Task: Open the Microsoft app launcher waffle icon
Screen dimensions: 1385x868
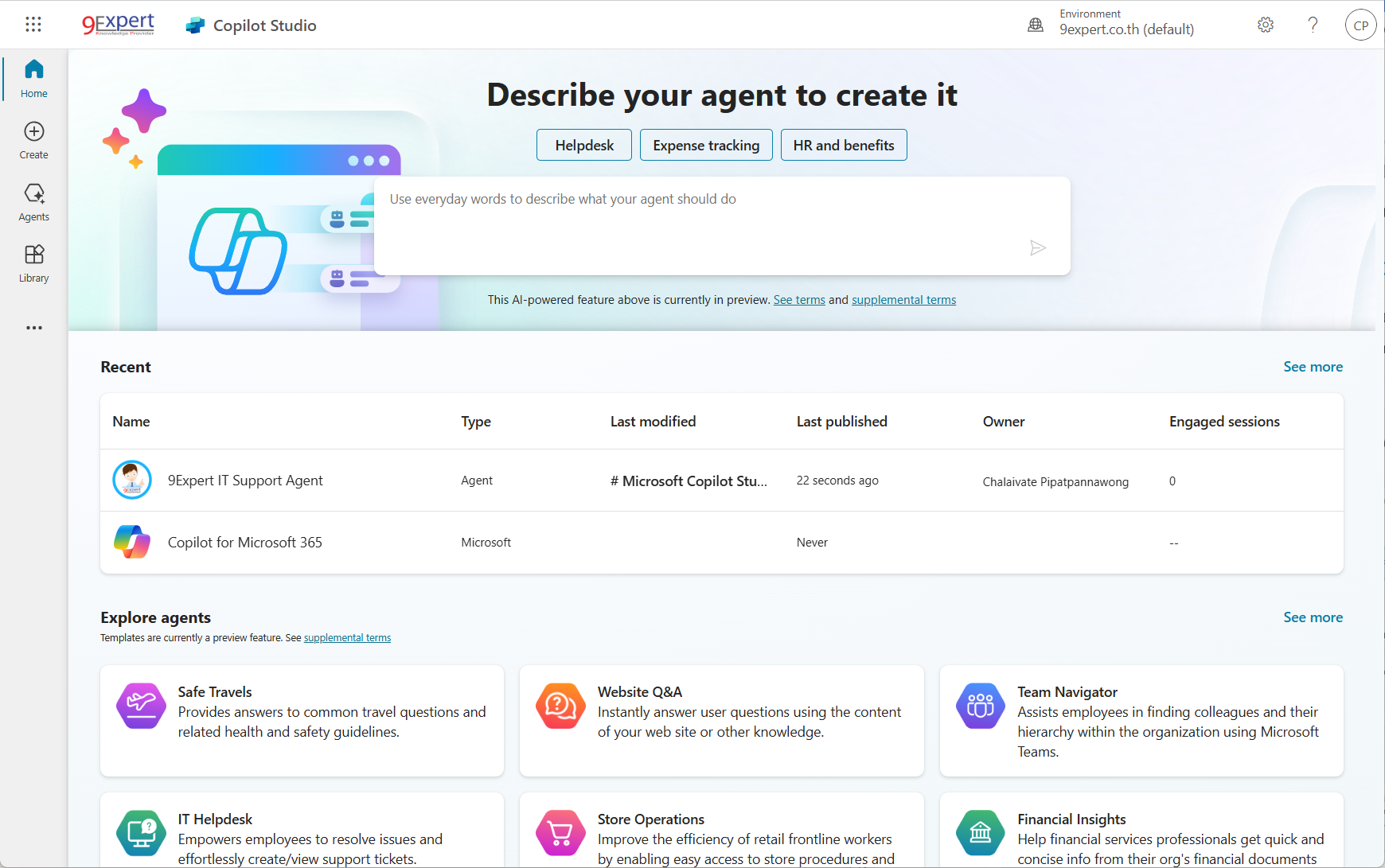Action: 33,24
